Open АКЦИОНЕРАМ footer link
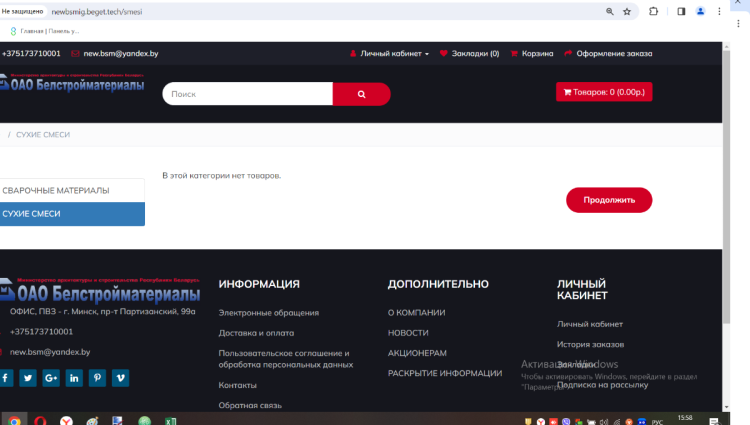The image size is (750, 425). click(417, 353)
